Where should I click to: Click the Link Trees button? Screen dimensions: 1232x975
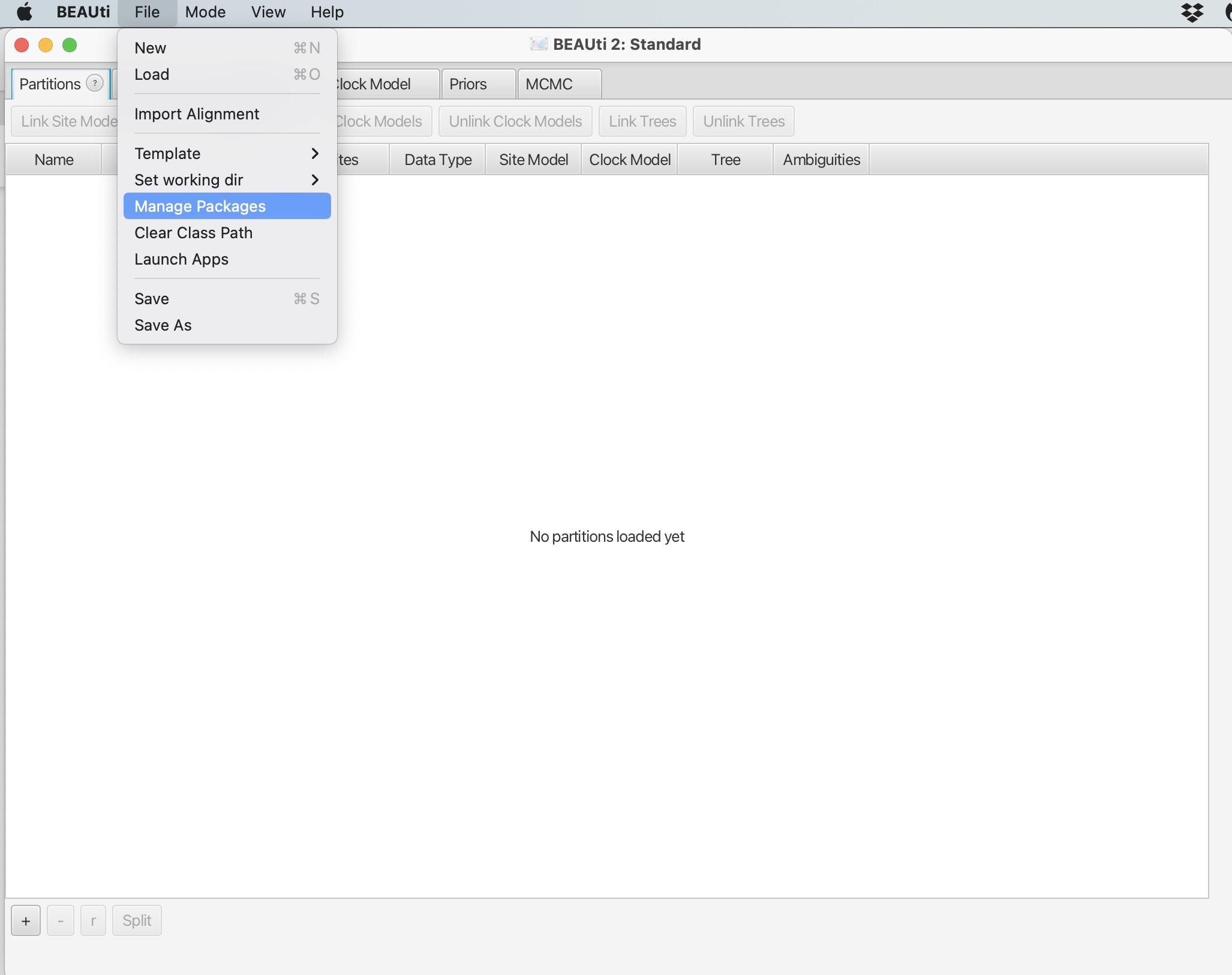(642, 121)
